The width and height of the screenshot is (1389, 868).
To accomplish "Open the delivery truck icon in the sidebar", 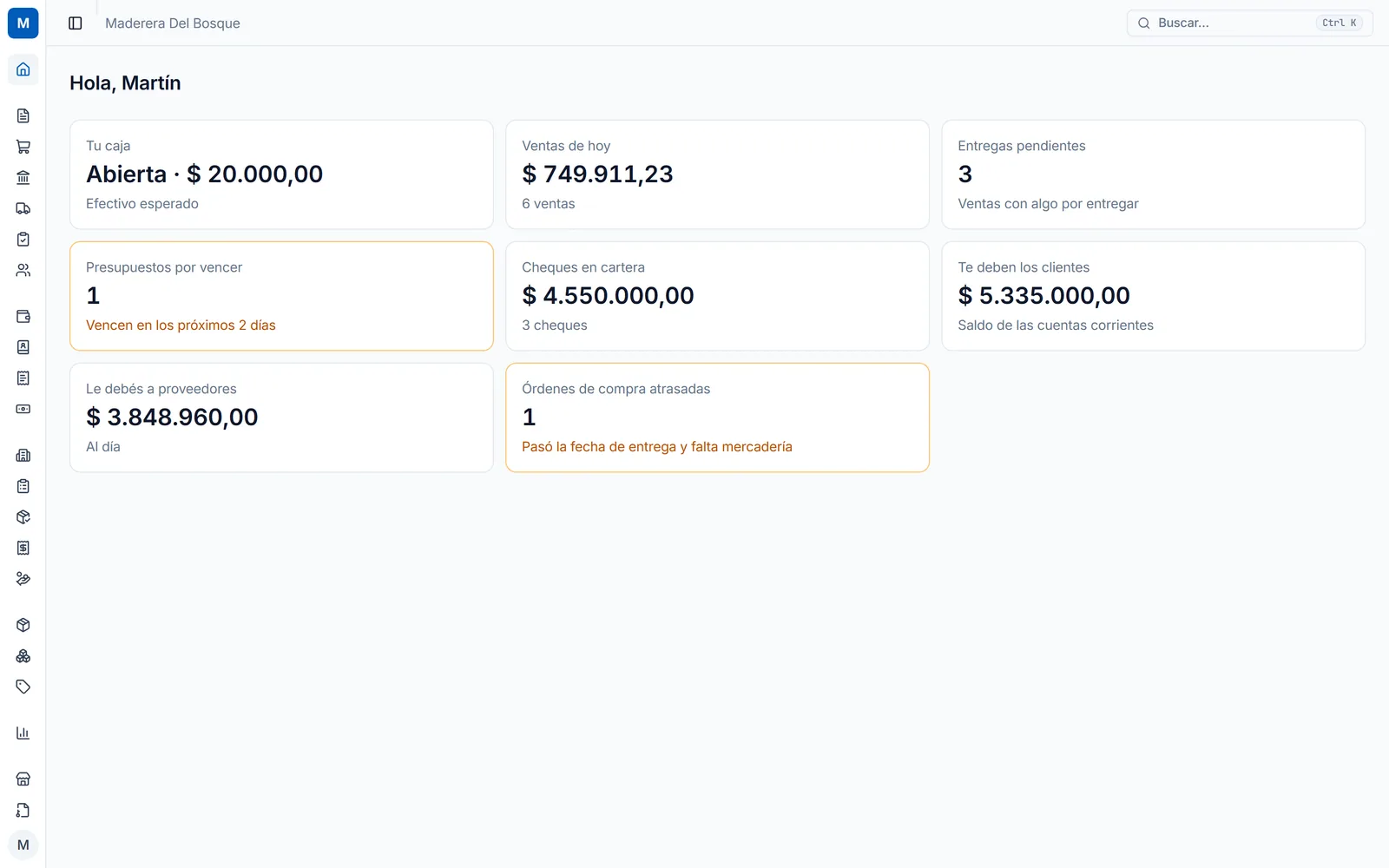I will [x=23, y=208].
